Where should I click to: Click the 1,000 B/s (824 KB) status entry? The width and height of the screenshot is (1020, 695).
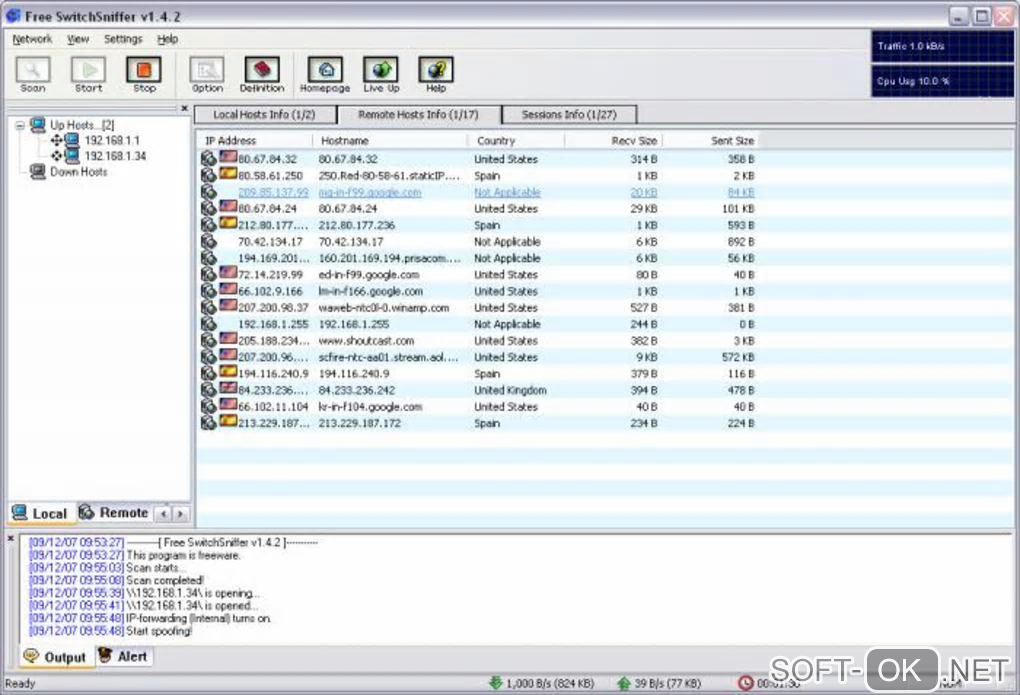click(550, 683)
